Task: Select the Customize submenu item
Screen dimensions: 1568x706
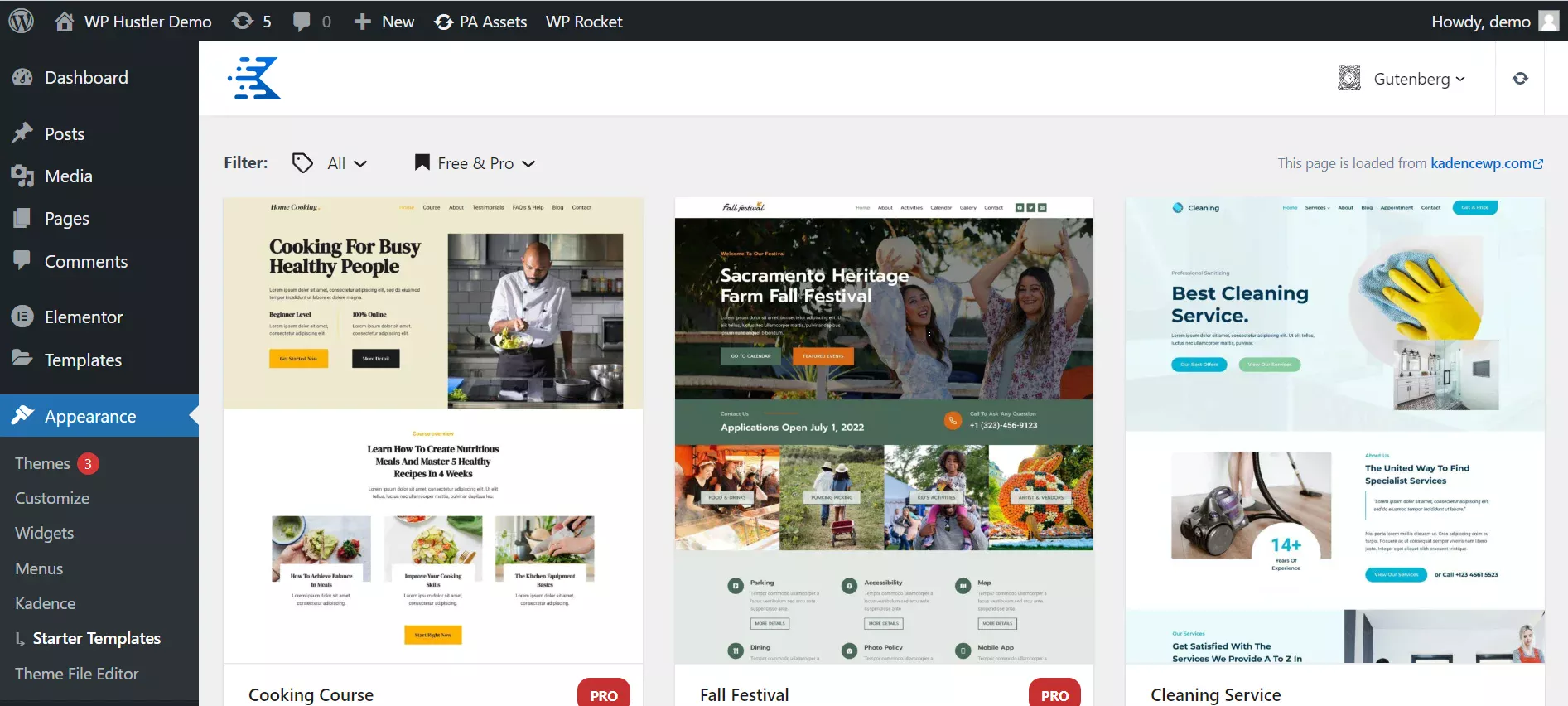Action: [52, 498]
